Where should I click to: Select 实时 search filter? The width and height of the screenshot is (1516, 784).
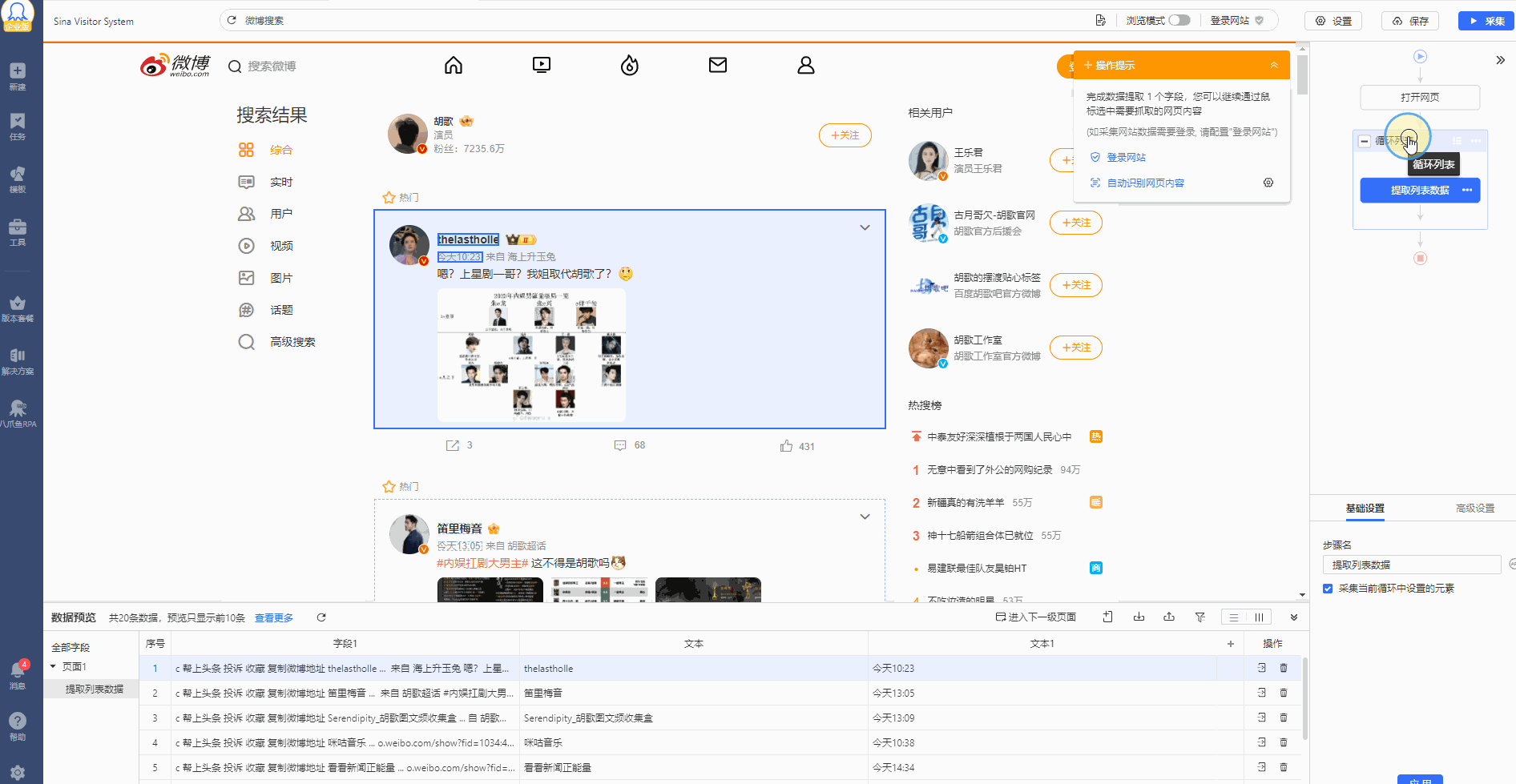tap(281, 182)
